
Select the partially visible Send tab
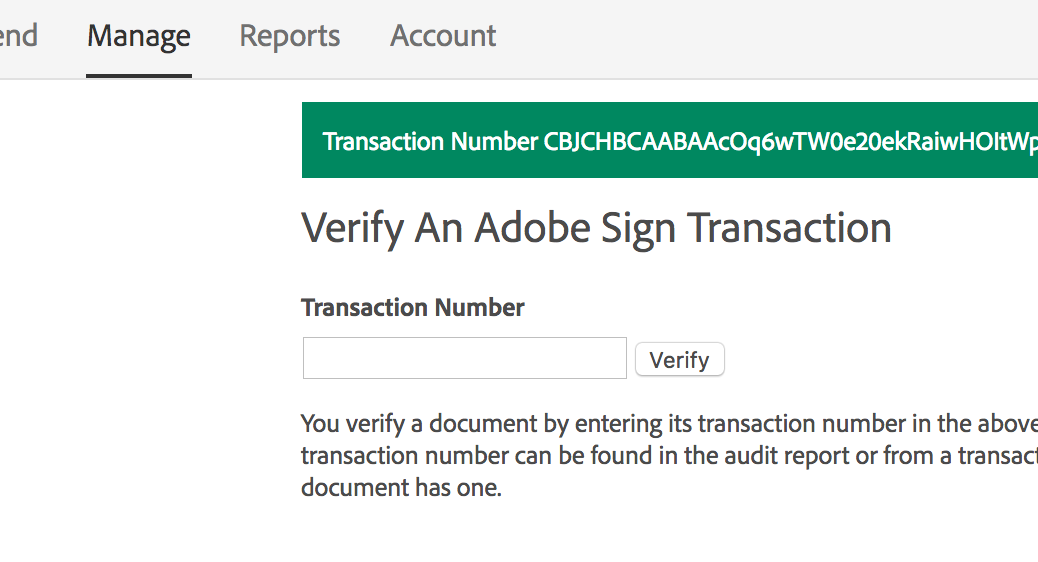18,37
